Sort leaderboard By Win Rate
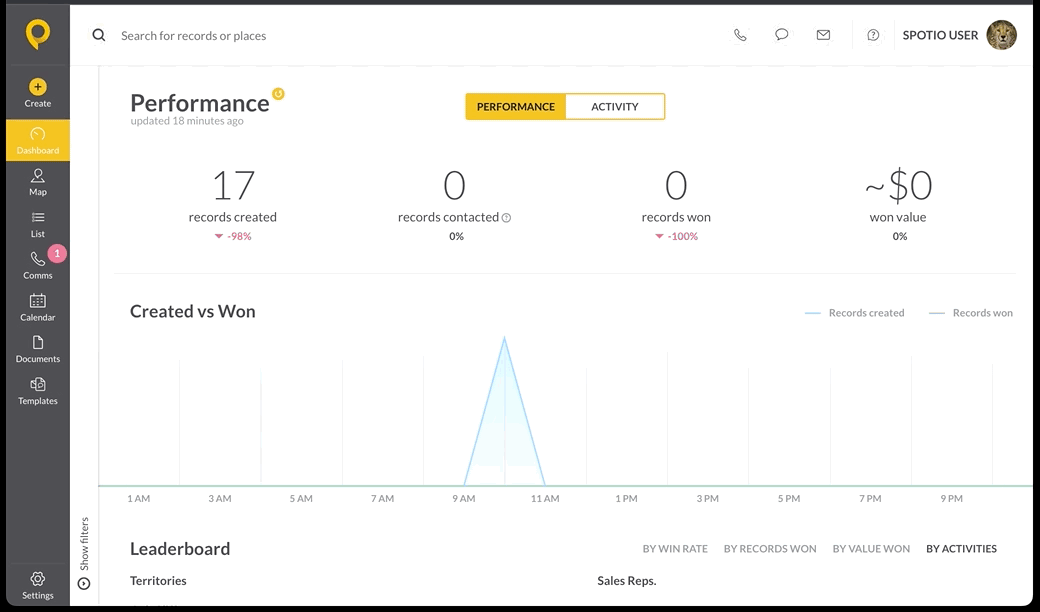Viewport: 1040px width, 612px height. [x=675, y=549]
